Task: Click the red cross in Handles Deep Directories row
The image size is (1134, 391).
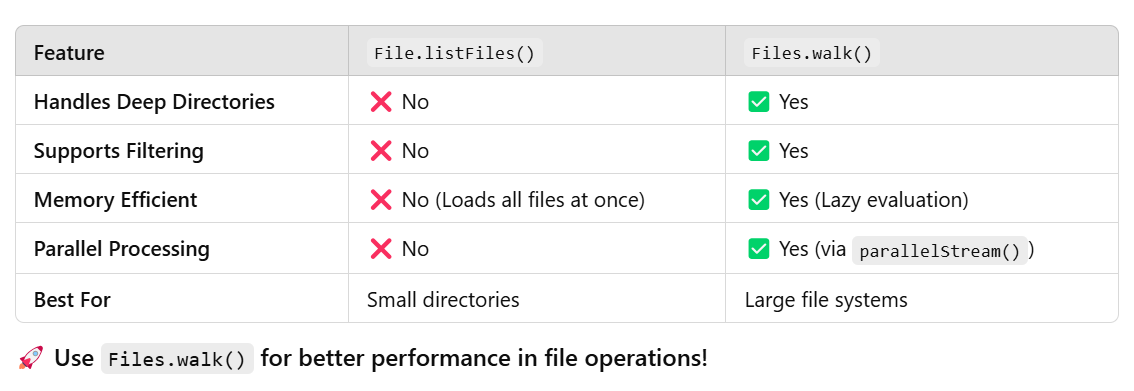Action: tap(380, 102)
